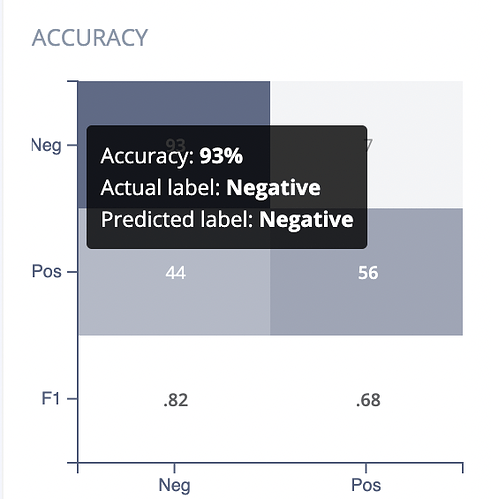
Task: Click the Actual label: Negative tooltip text
Action: point(210,187)
